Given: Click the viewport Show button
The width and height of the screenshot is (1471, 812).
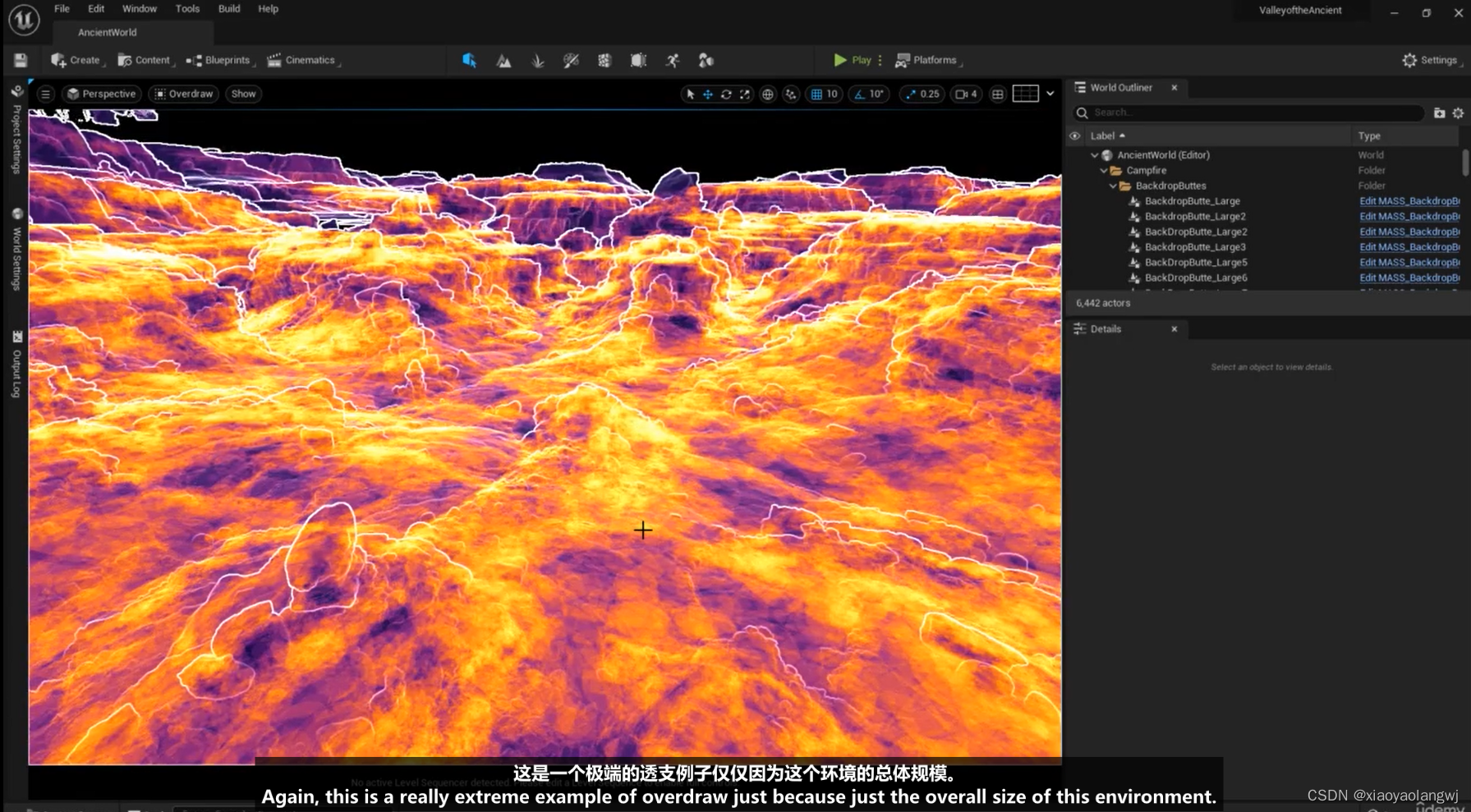Looking at the screenshot, I should pos(243,94).
